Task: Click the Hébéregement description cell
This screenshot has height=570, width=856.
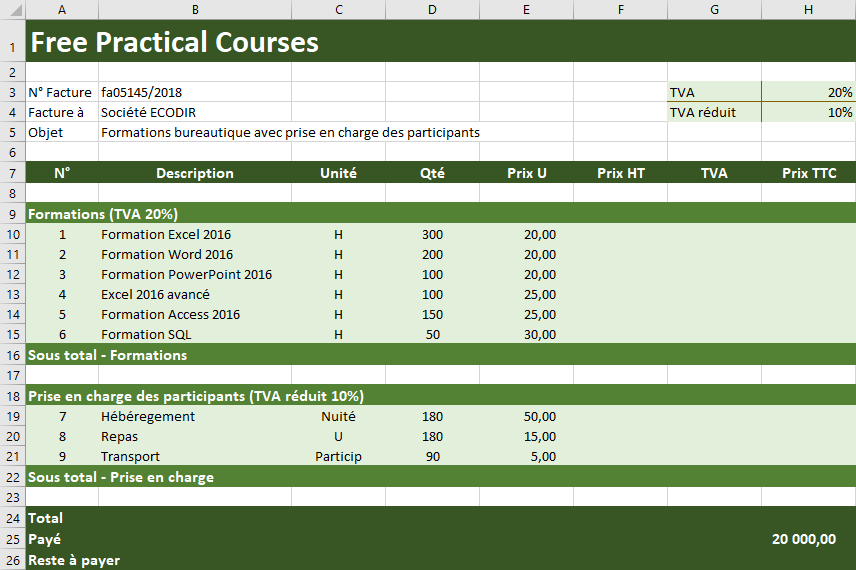Action: click(148, 416)
